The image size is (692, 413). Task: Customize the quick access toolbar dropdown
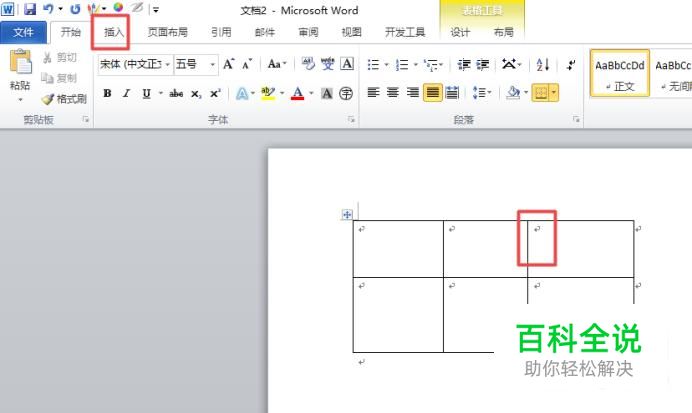coord(156,9)
